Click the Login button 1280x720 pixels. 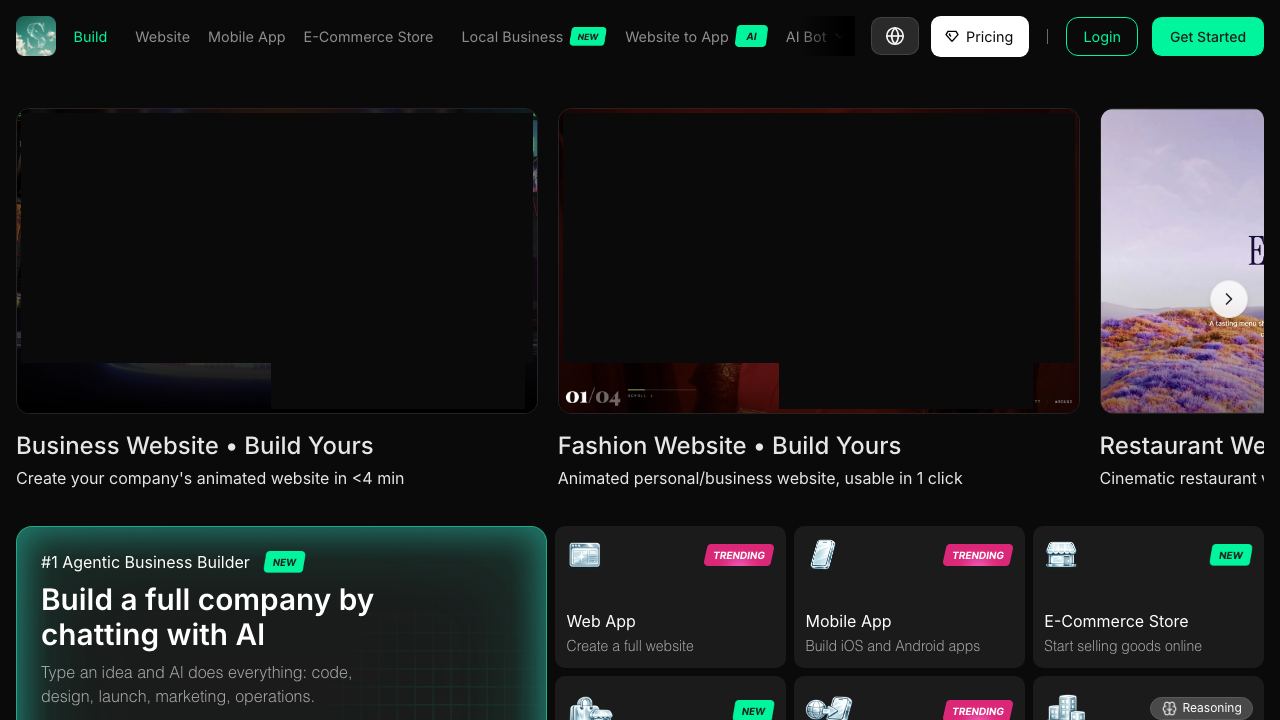point(1102,37)
